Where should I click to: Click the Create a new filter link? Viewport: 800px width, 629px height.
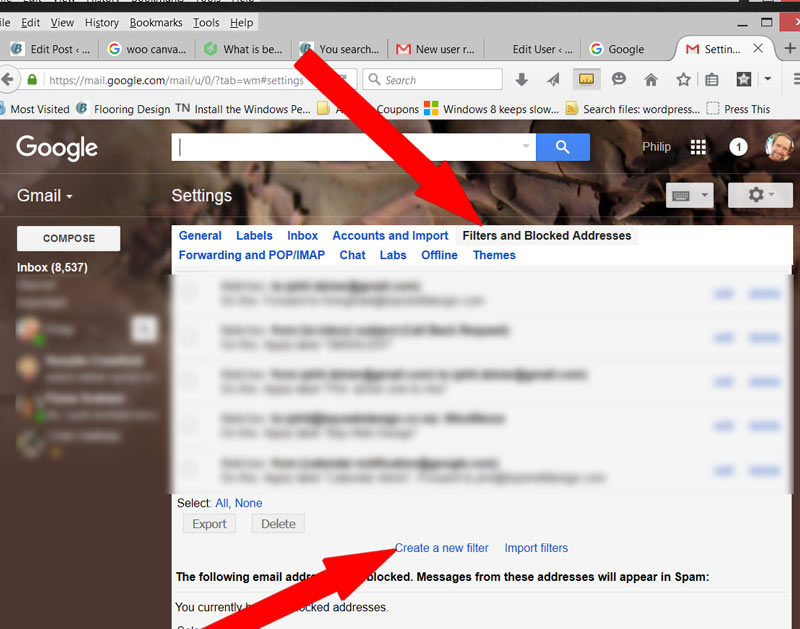point(442,548)
